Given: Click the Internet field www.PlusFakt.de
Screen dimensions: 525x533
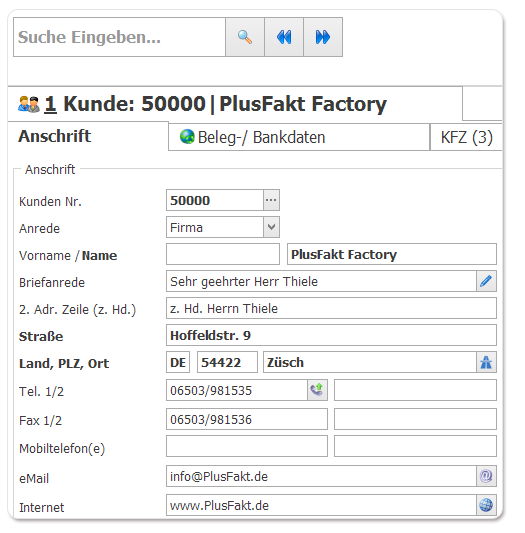Looking at the screenshot, I should 321,505.
